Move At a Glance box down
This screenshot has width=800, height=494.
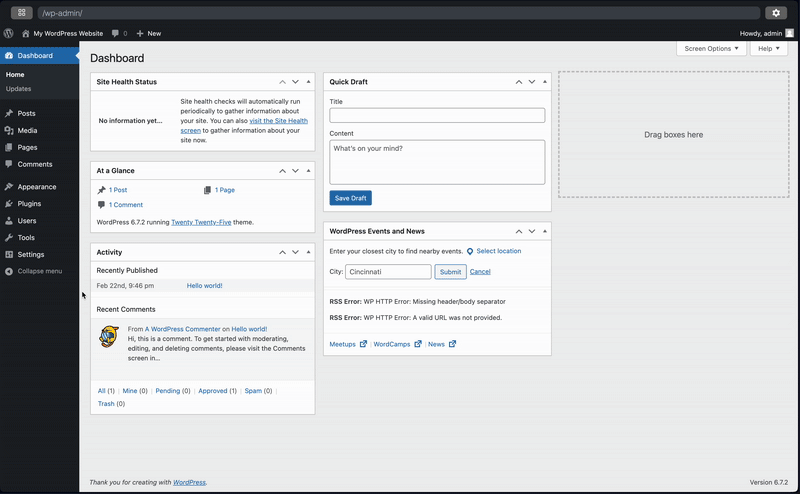(x=295, y=170)
